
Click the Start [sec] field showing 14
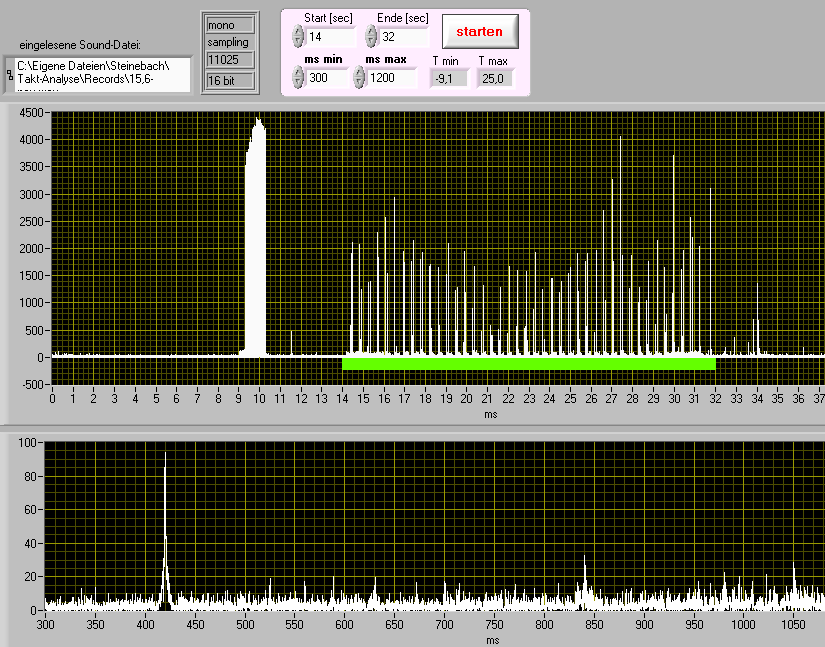[x=331, y=37]
